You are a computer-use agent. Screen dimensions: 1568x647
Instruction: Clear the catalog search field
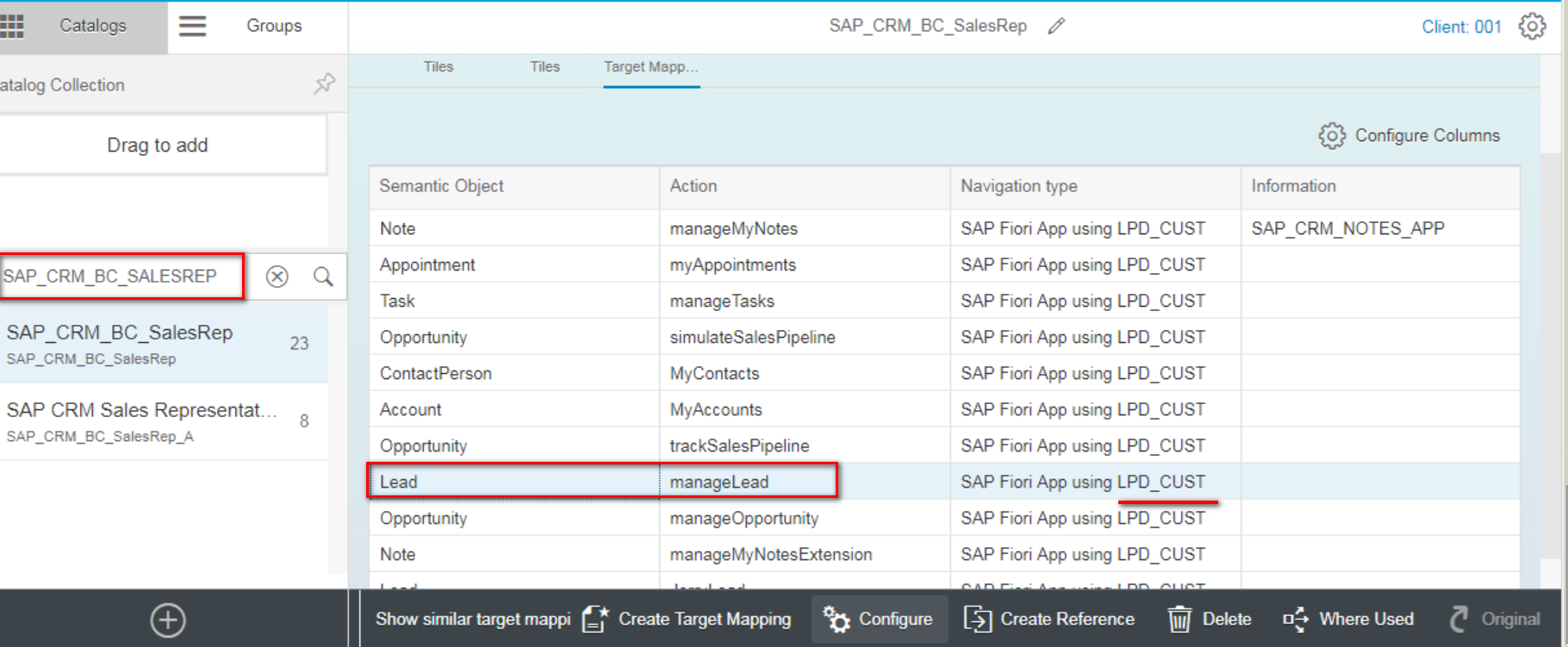[x=277, y=277]
